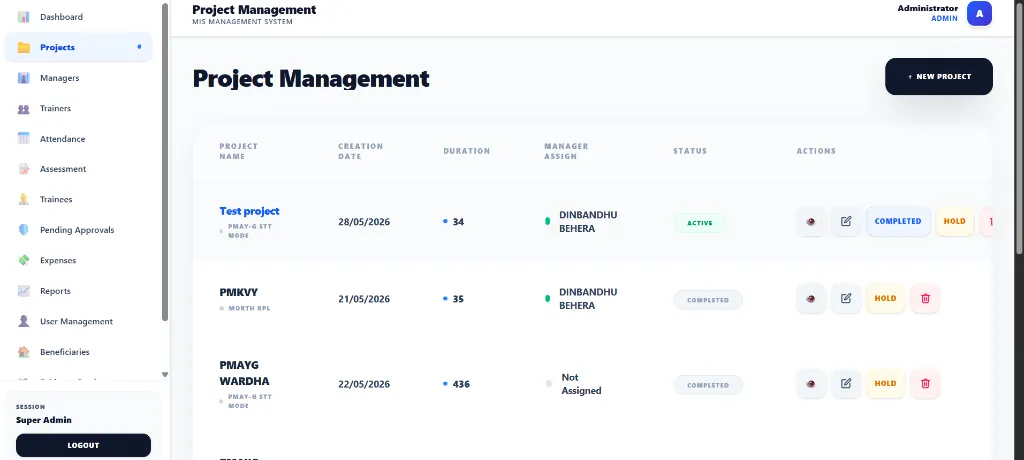This screenshot has height=460, width=1024.
Task: Click the duration value 436
Action: pos(461,384)
